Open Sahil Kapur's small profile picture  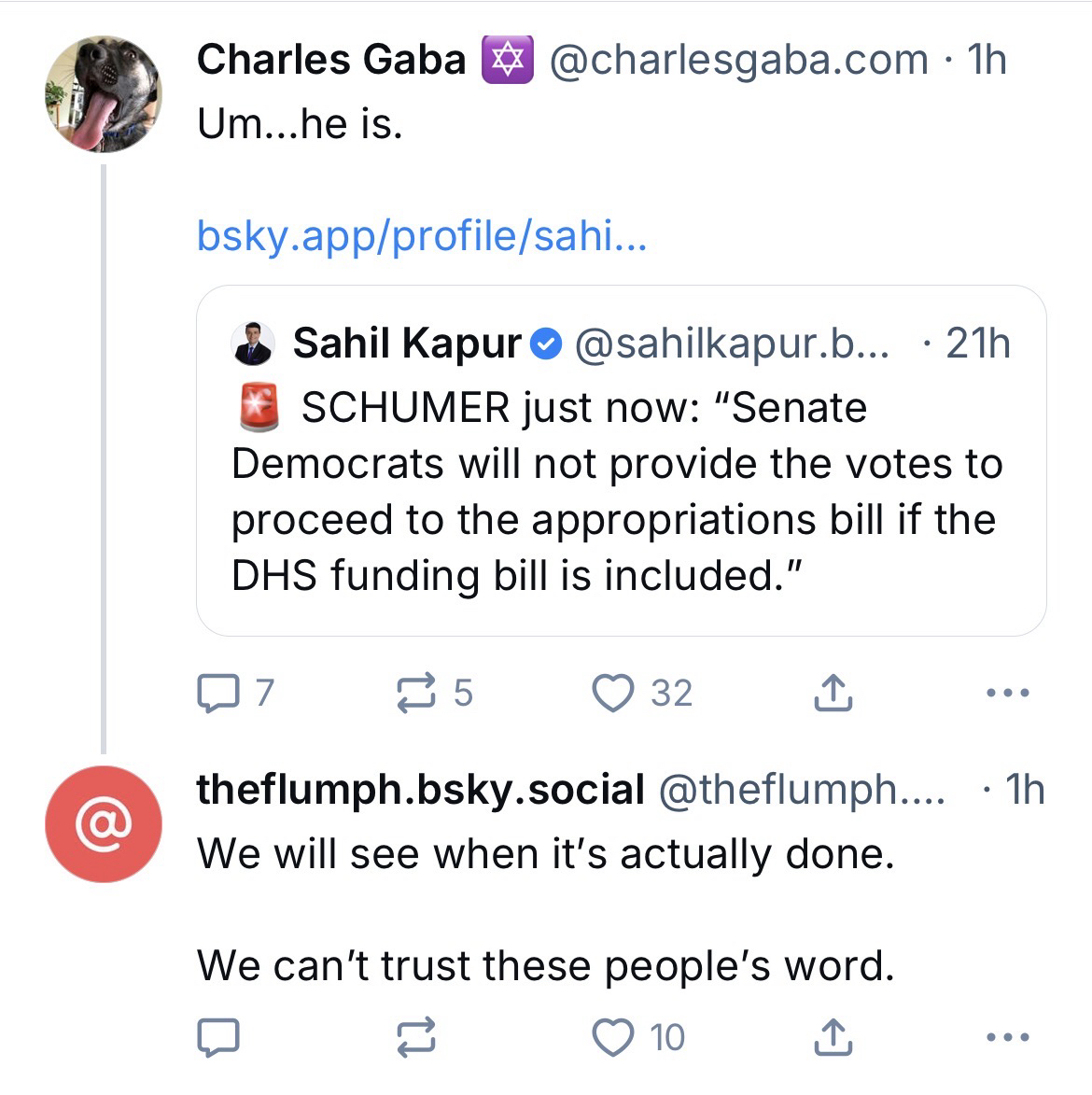pyautogui.click(x=253, y=344)
